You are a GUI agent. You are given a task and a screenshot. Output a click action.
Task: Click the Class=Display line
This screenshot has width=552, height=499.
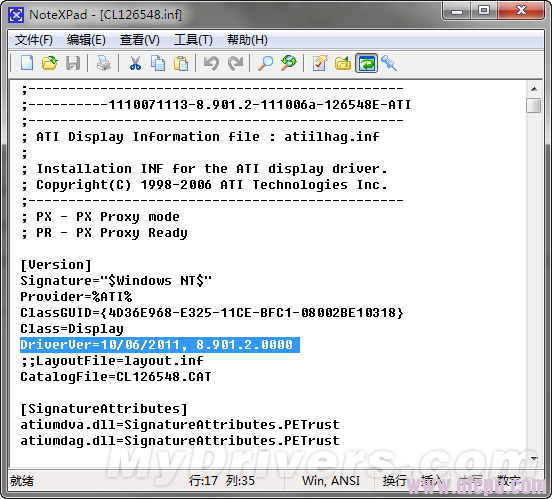72,329
